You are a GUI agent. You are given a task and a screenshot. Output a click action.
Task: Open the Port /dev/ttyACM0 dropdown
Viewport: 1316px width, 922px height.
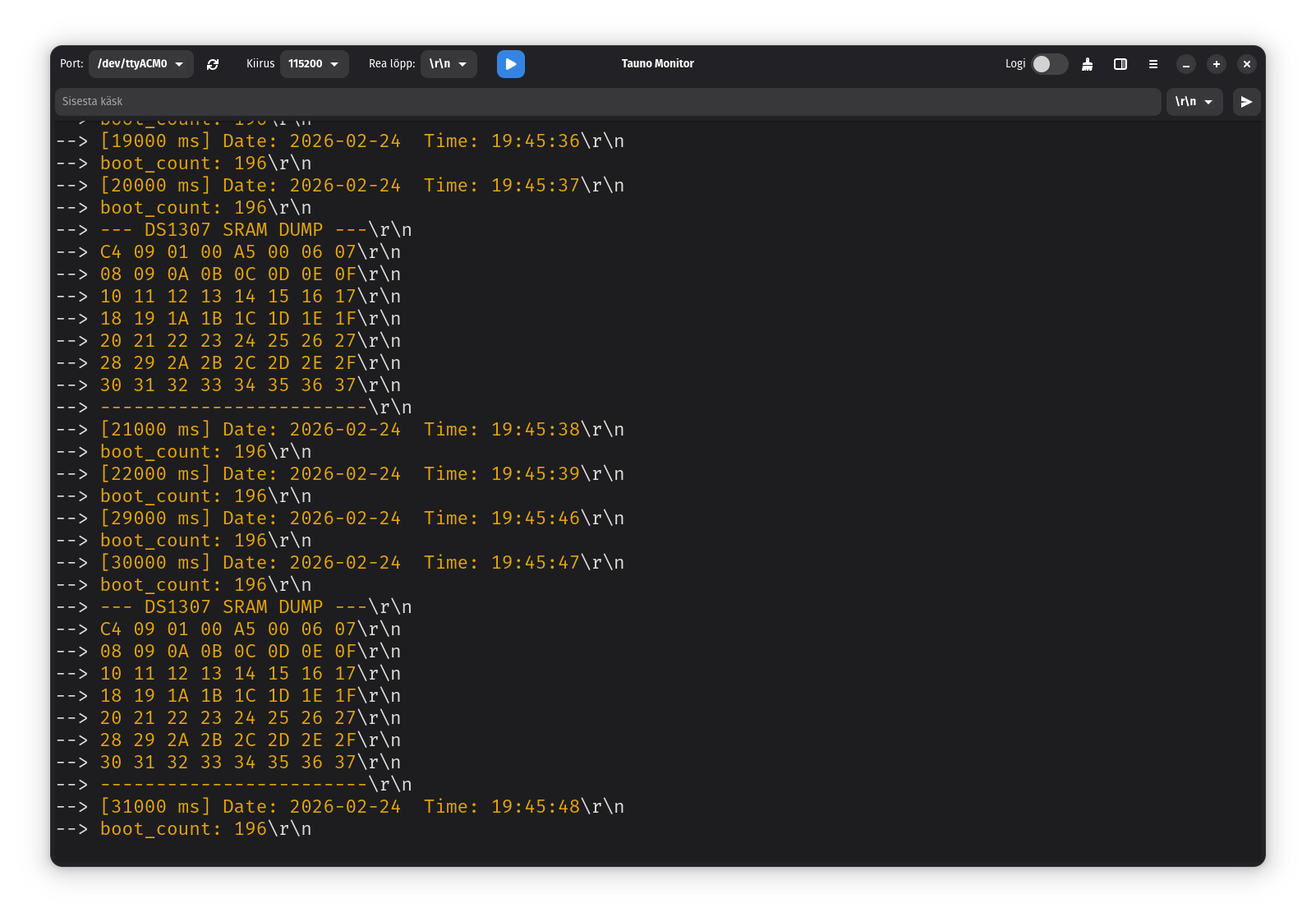tap(140, 64)
